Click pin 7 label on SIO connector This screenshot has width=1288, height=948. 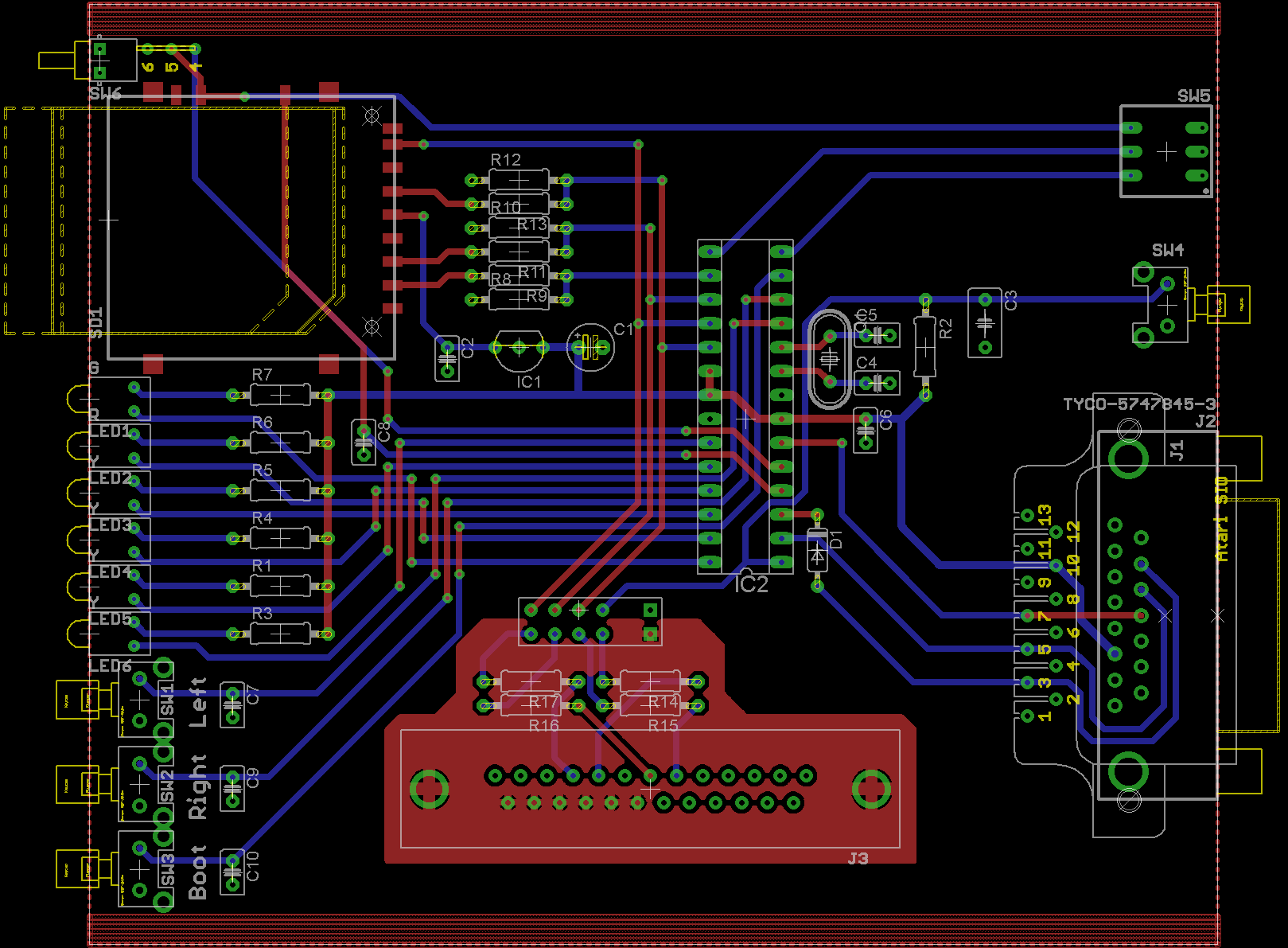(x=1045, y=616)
